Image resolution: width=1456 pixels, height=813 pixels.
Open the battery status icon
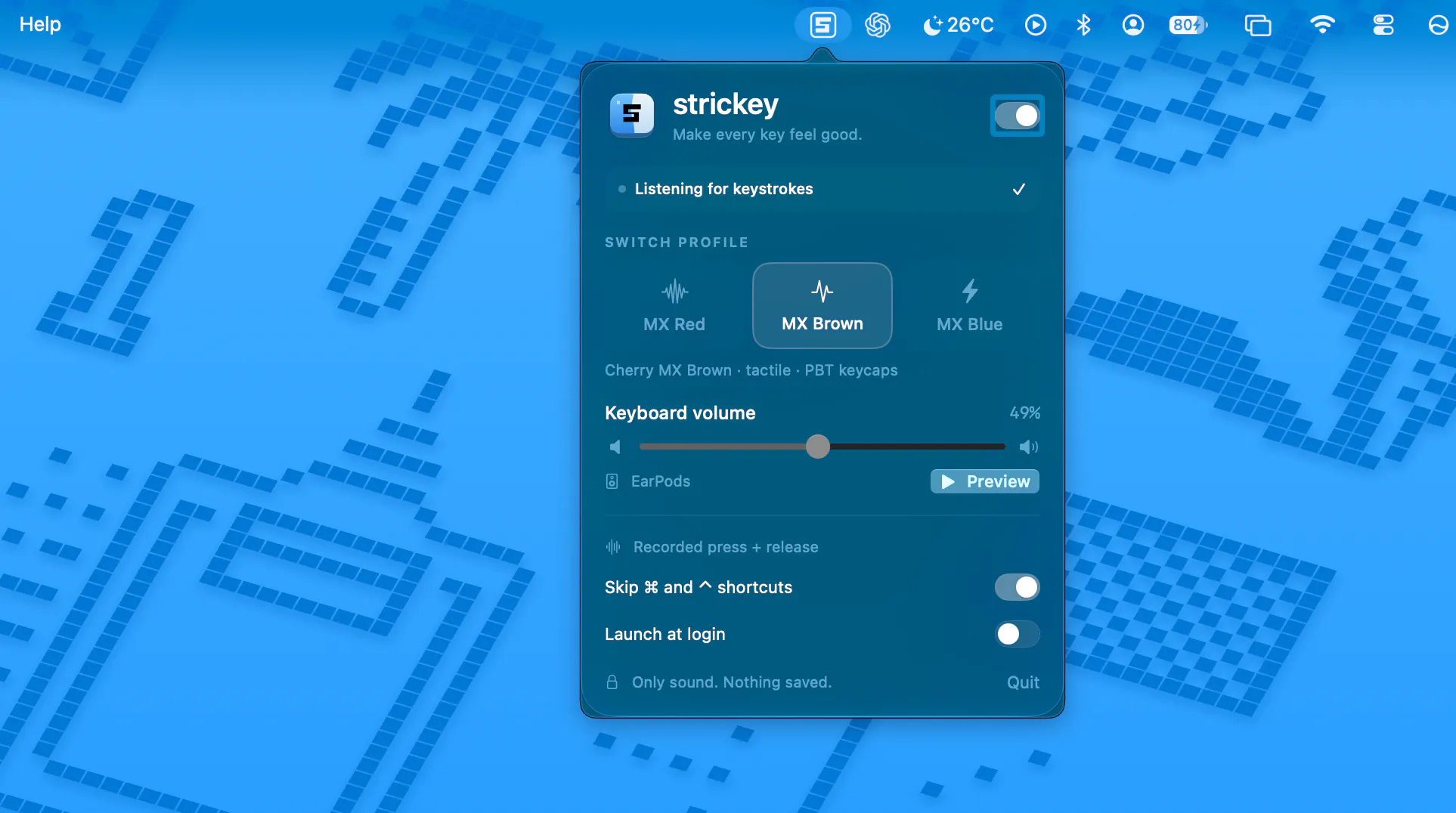pyautogui.click(x=1188, y=25)
